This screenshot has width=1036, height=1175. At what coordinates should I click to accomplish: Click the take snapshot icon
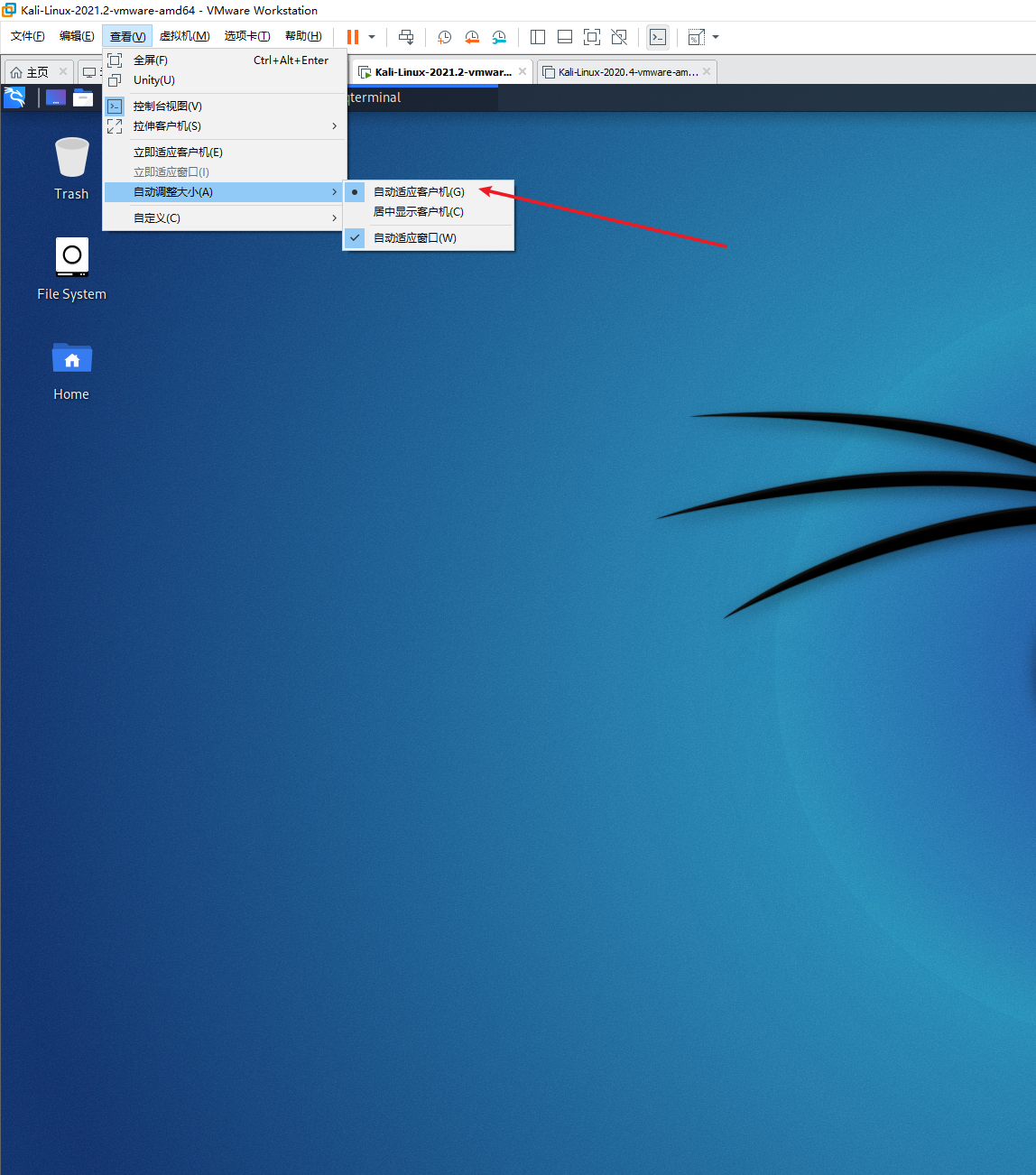[445, 37]
